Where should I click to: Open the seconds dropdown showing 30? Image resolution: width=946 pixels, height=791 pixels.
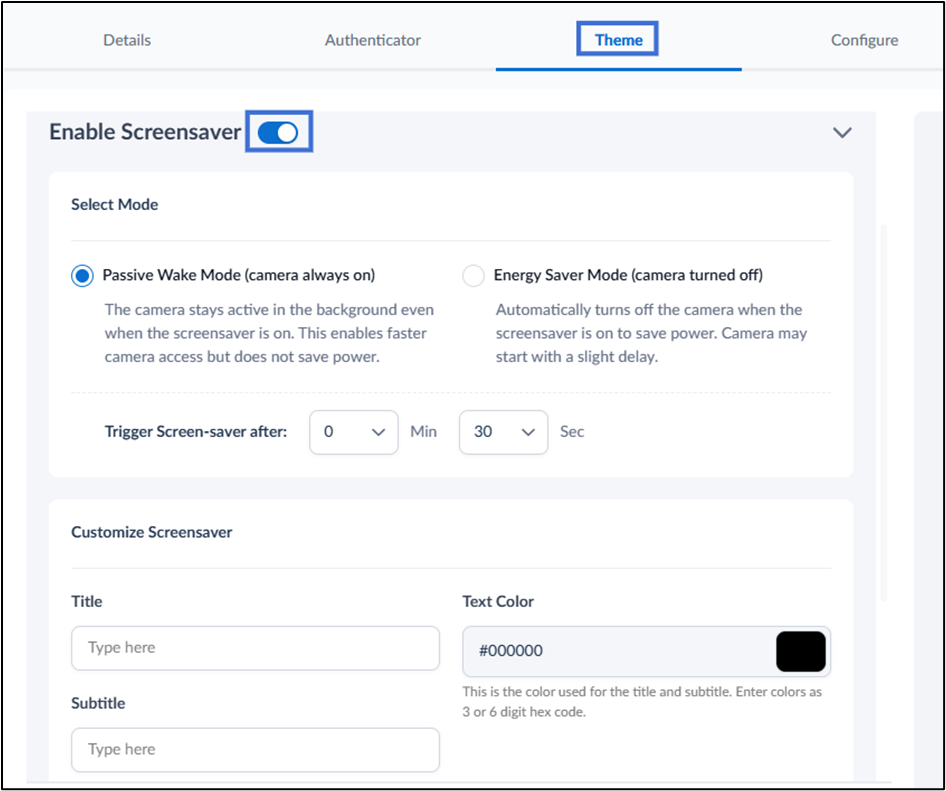pos(503,432)
